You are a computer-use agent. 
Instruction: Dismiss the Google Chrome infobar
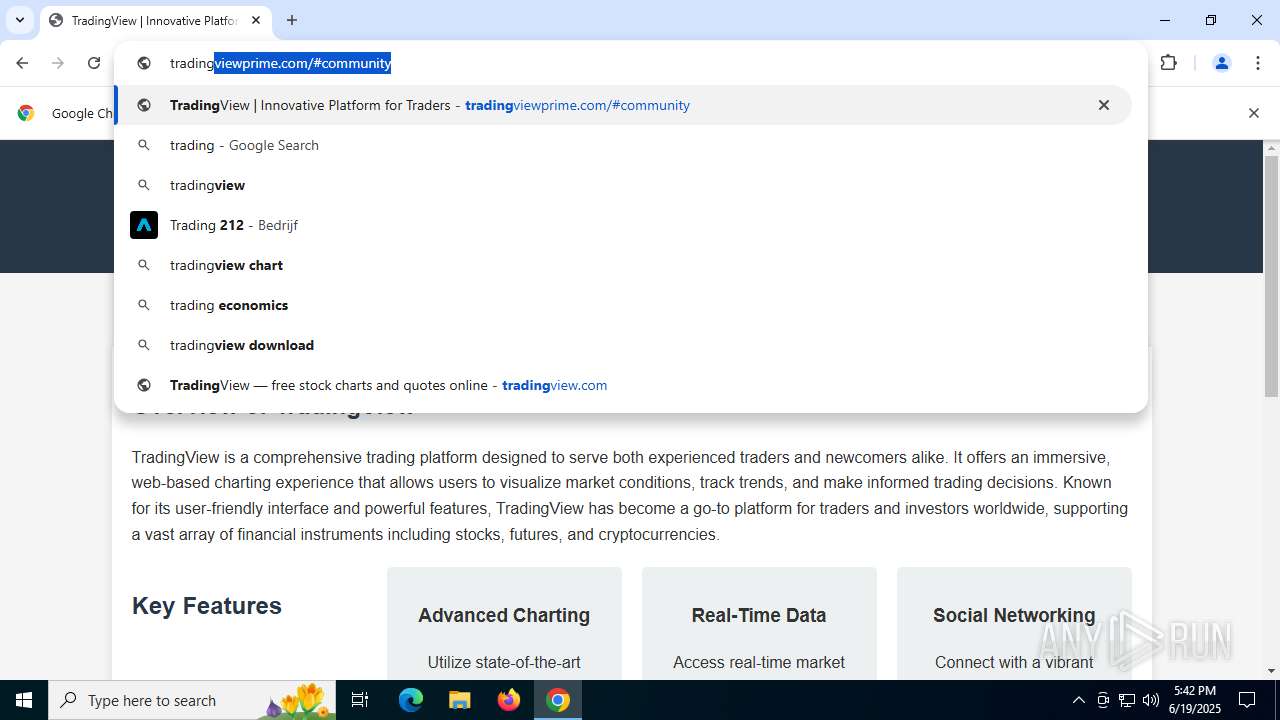coord(1253,113)
